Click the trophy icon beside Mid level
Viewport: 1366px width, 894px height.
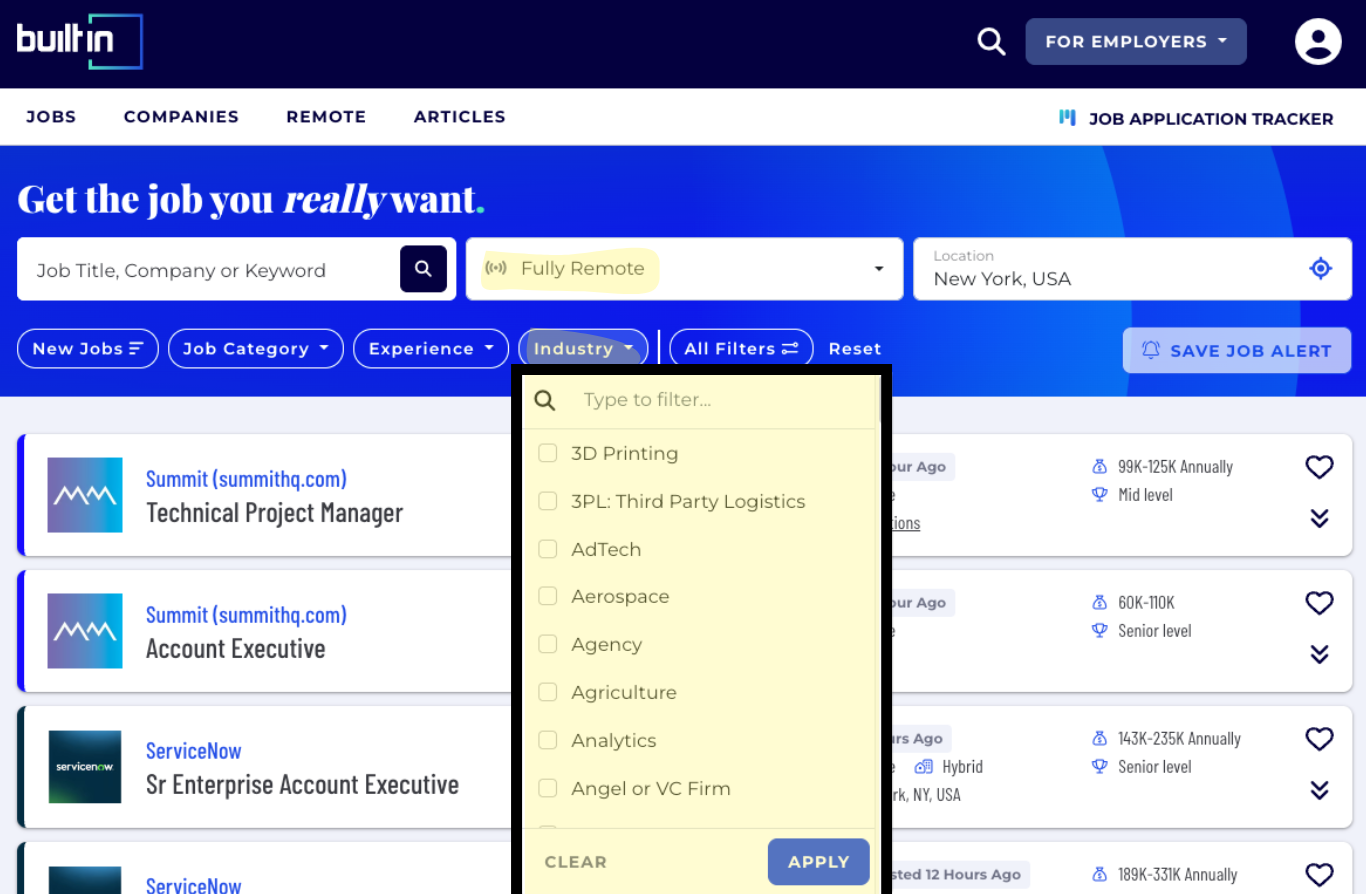(x=1100, y=495)
